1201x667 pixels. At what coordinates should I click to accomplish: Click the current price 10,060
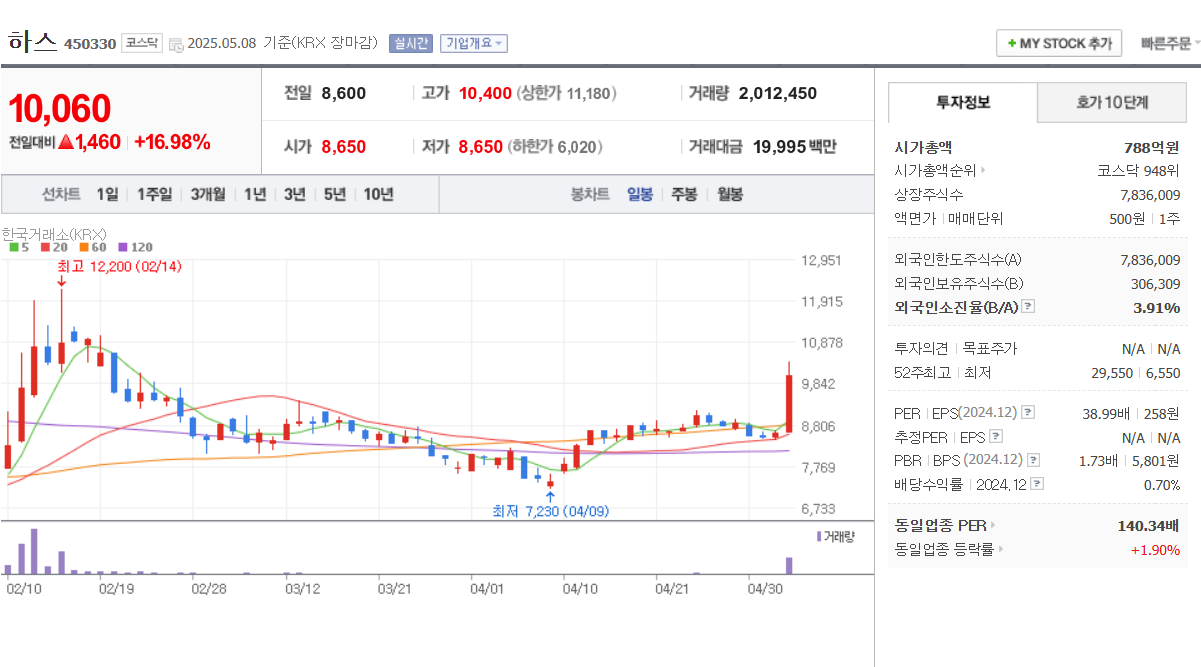60,109
